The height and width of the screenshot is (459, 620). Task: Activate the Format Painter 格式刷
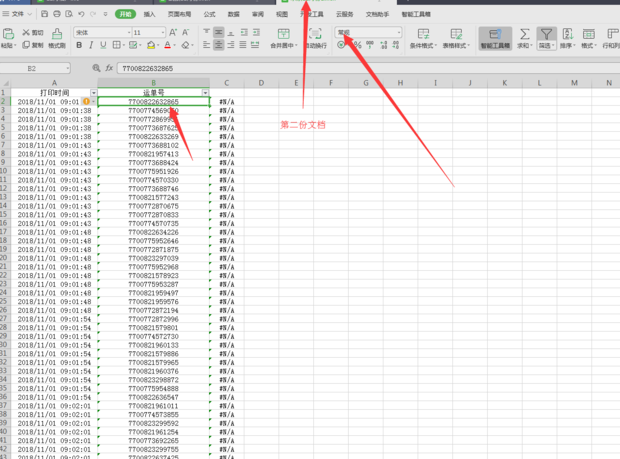57,38
